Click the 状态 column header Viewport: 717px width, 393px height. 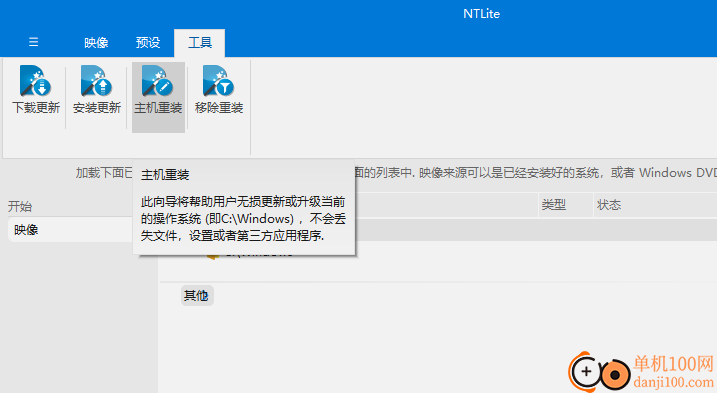[609, 205]
